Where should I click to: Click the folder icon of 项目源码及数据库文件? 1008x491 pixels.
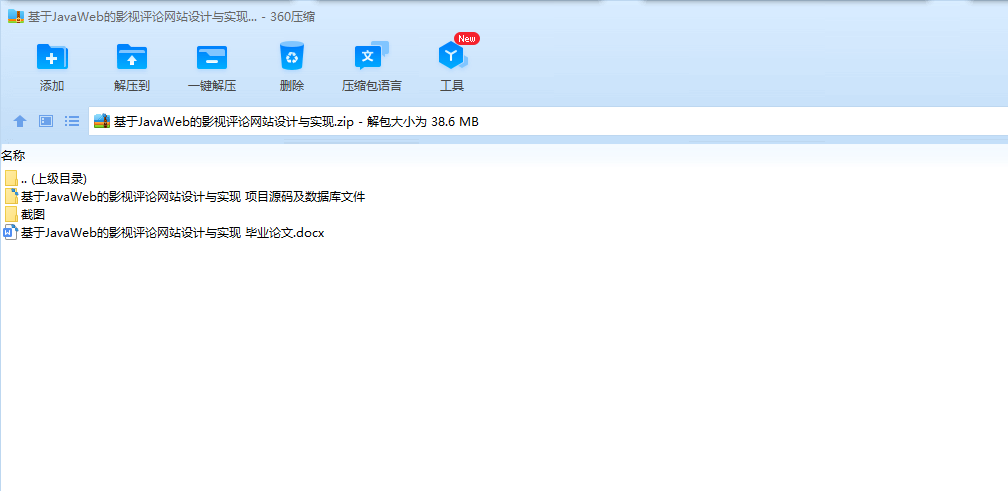[x=11, y=196]
